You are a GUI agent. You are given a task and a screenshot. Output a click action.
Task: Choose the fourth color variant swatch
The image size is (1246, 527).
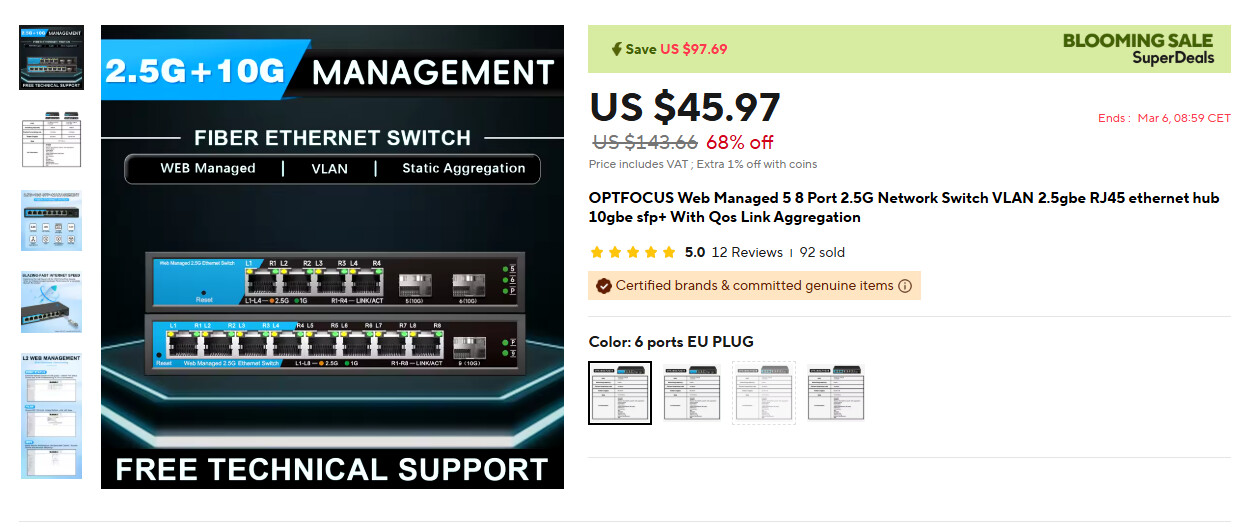point(836,393)
